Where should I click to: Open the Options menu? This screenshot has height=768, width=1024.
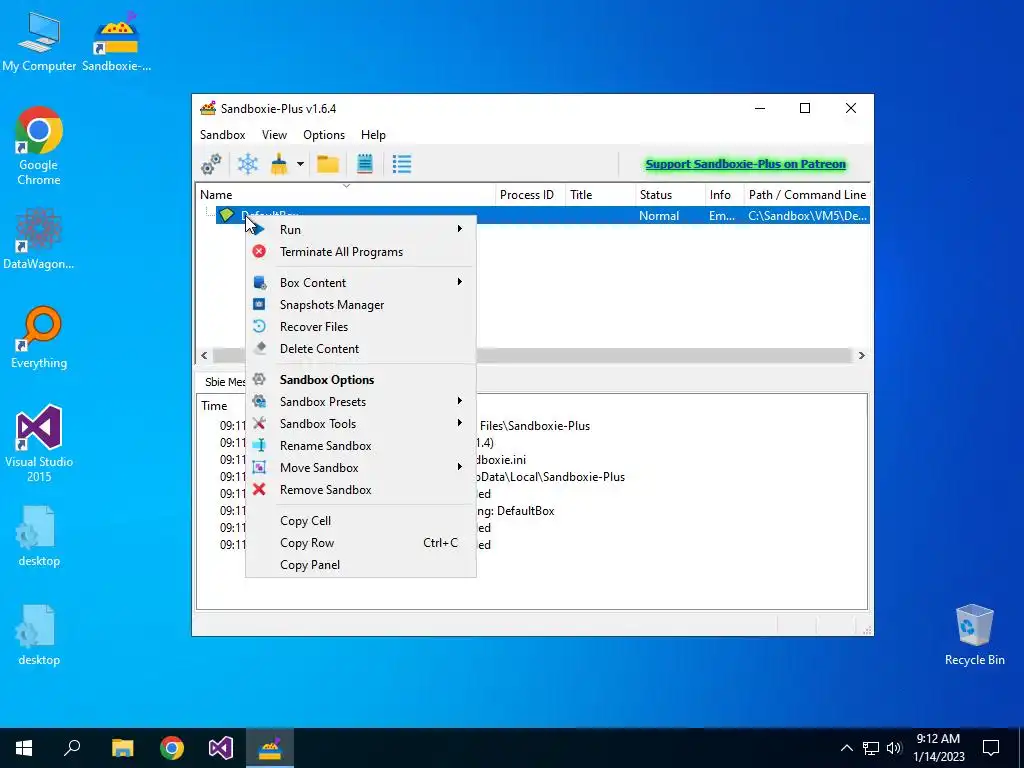(x=324, y=135)
